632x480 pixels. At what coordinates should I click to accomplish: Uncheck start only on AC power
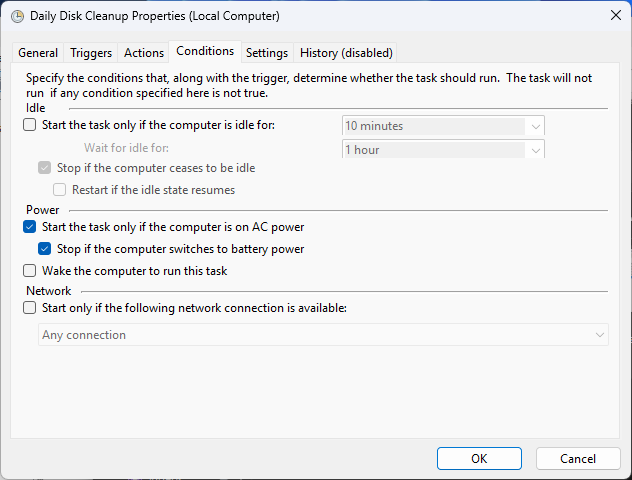[x=29, y=227]
